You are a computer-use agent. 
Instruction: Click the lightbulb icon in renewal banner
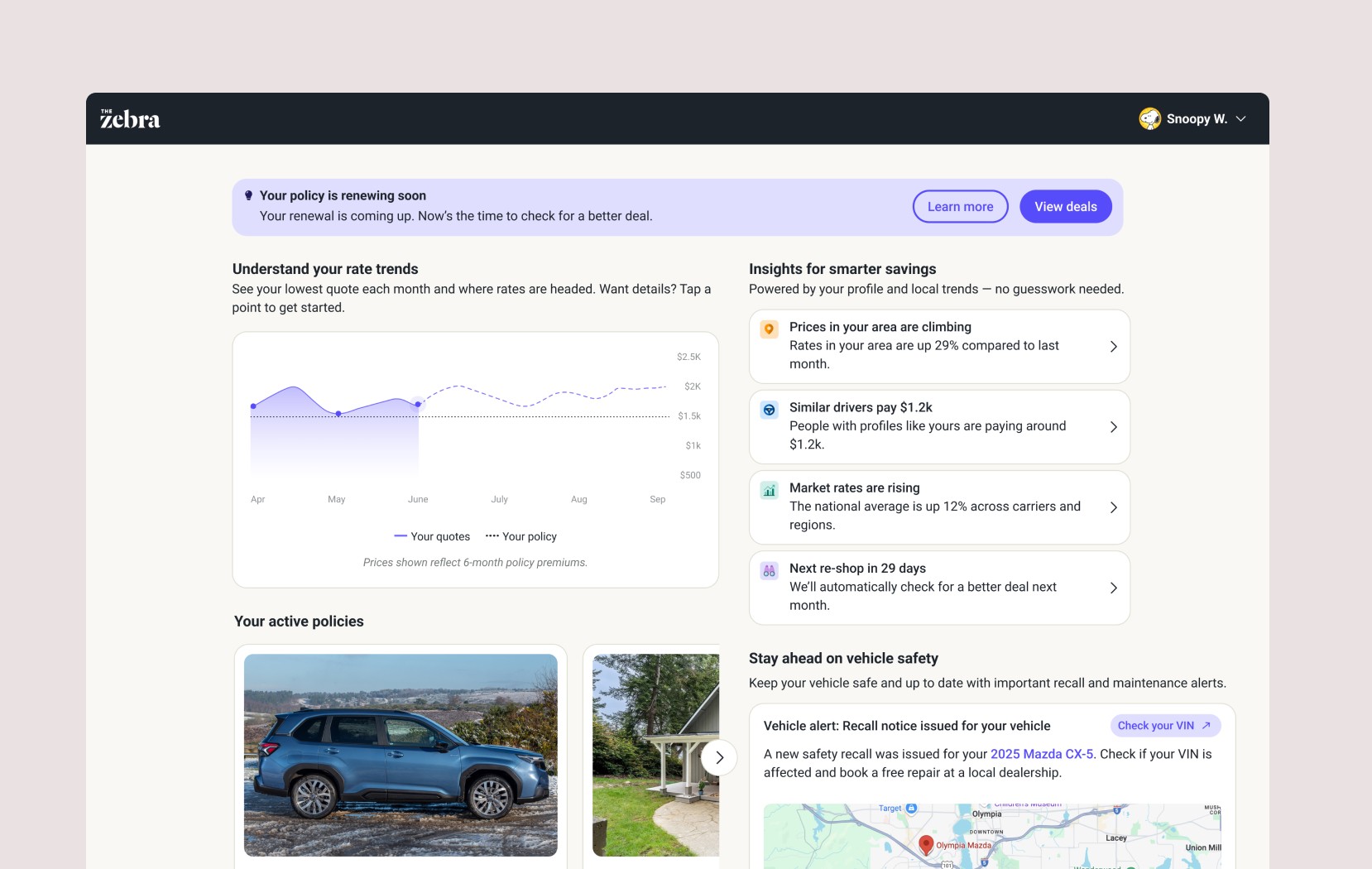(x=248, y=195)
